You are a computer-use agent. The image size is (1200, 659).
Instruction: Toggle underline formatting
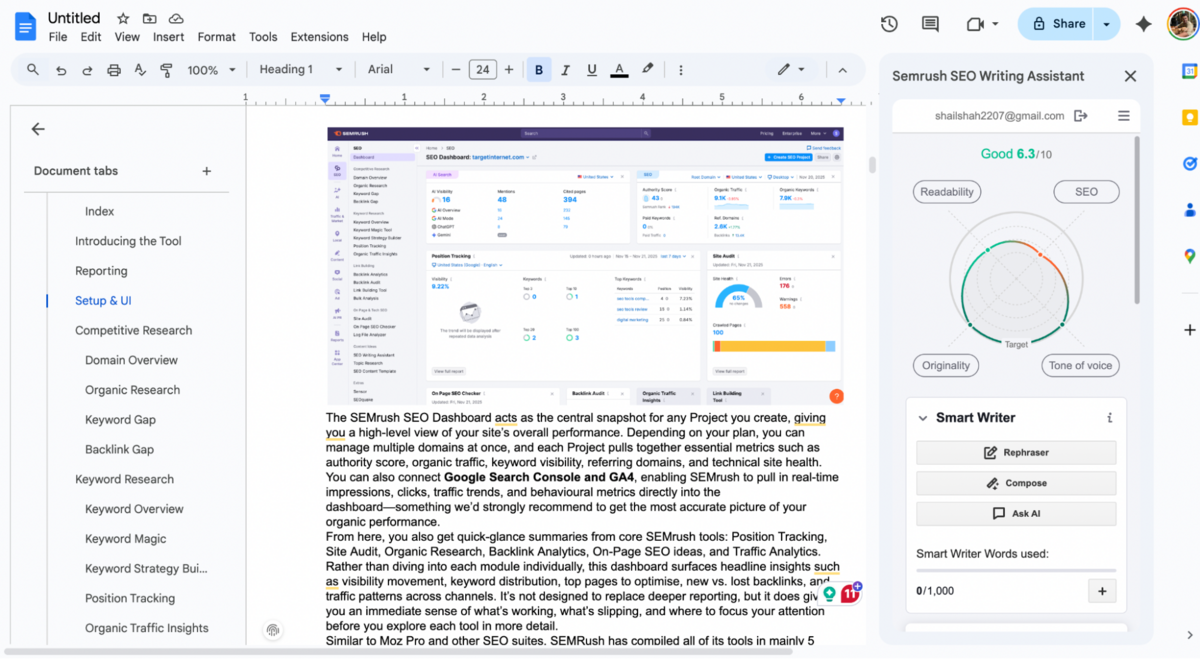[x=592, y=70]
